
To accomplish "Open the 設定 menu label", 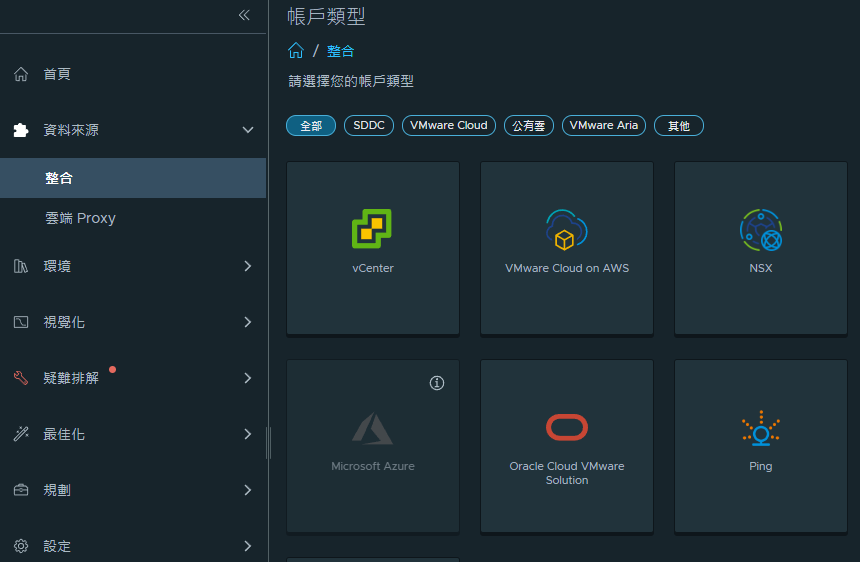I will (57, 546).
